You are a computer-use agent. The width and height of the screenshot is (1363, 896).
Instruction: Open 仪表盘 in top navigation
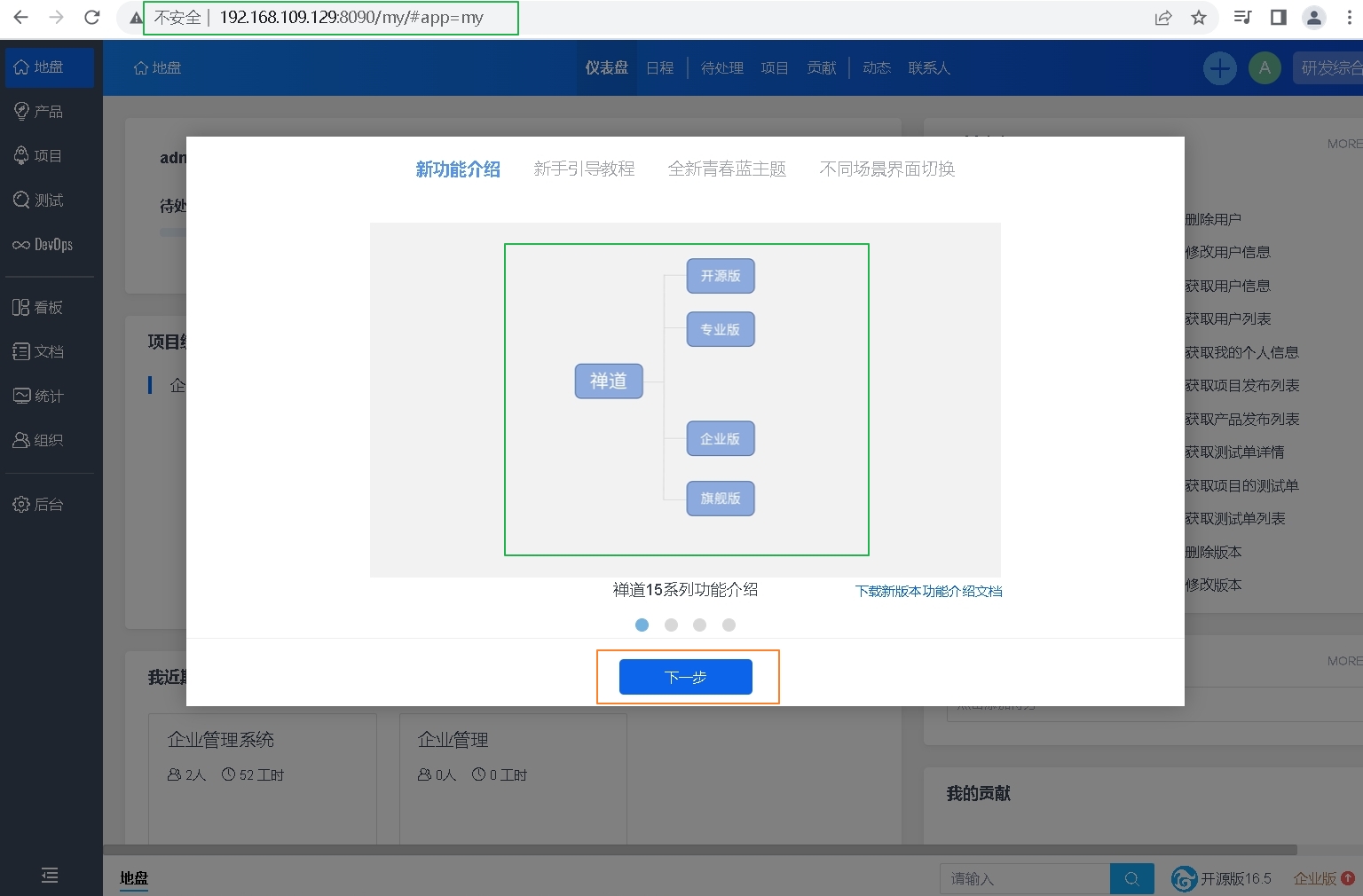coord(607,68)
